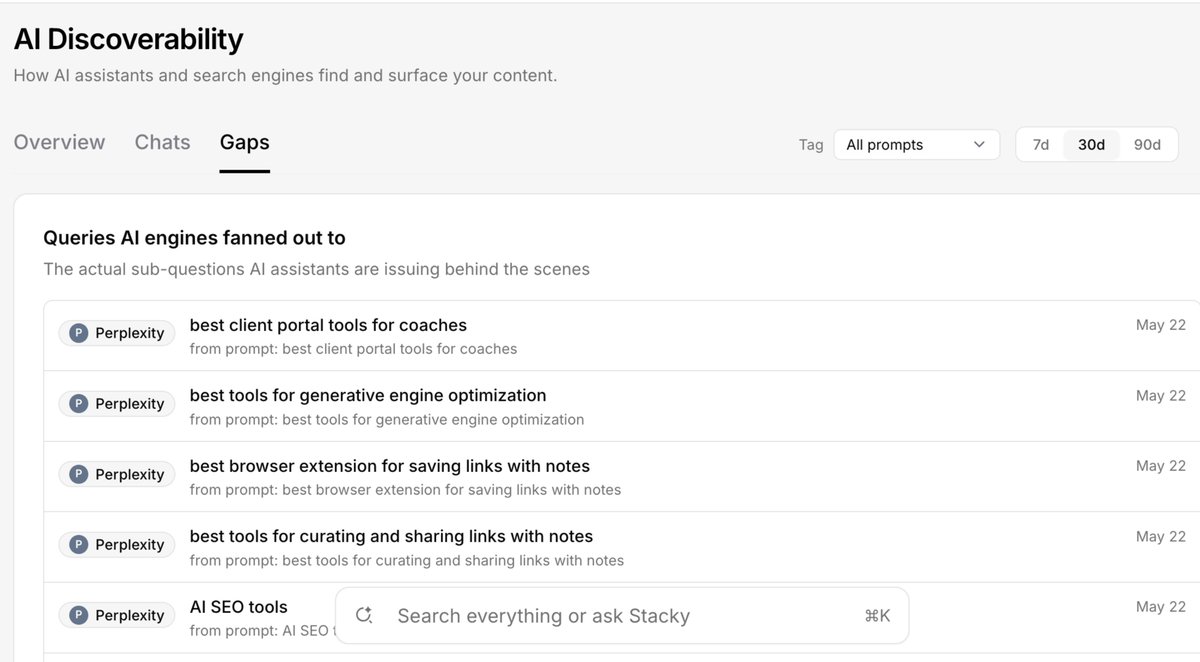Click the Stacky search sparkle icon
Viewport: 1200px width, 662px height.
364,615
